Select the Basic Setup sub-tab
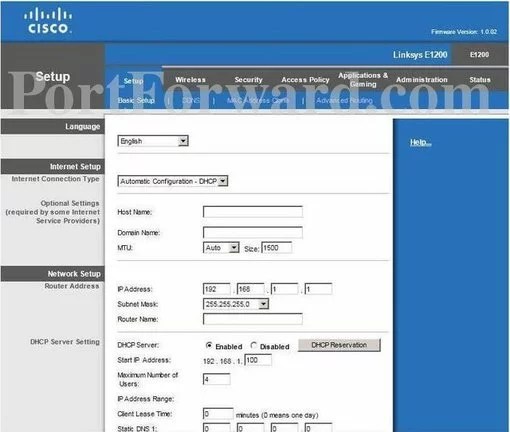This screenshot has height=432, width=510. [x=136, y=100]
